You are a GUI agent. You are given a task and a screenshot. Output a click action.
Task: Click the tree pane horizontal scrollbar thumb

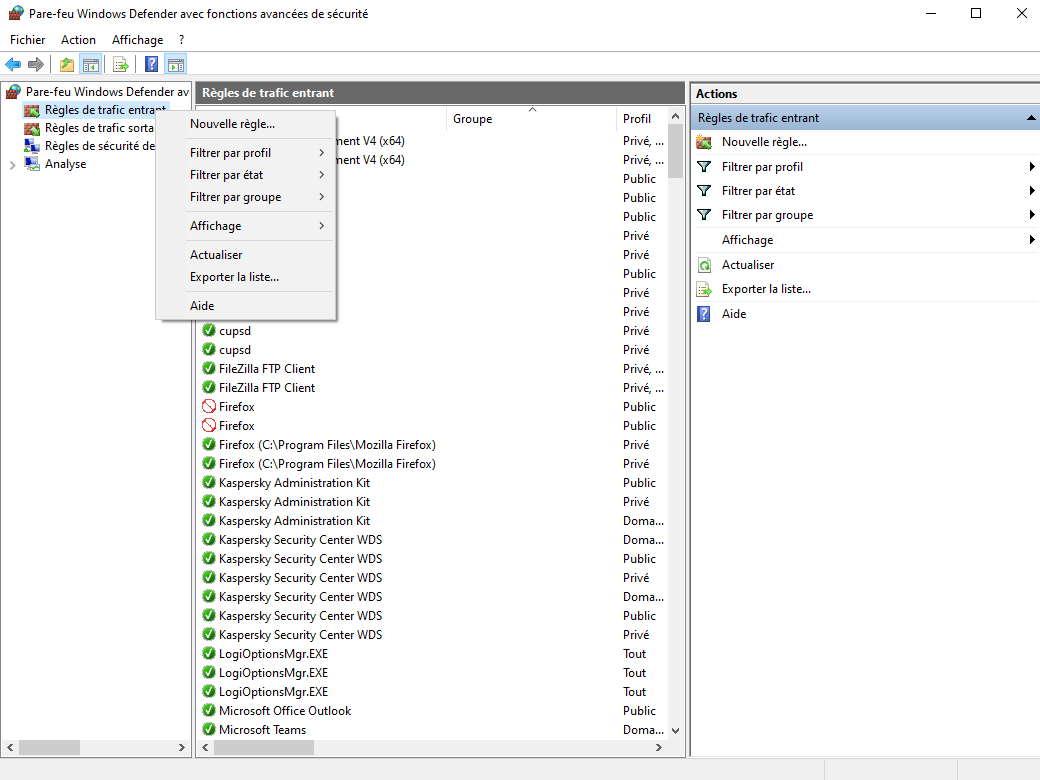pos(50,748)
